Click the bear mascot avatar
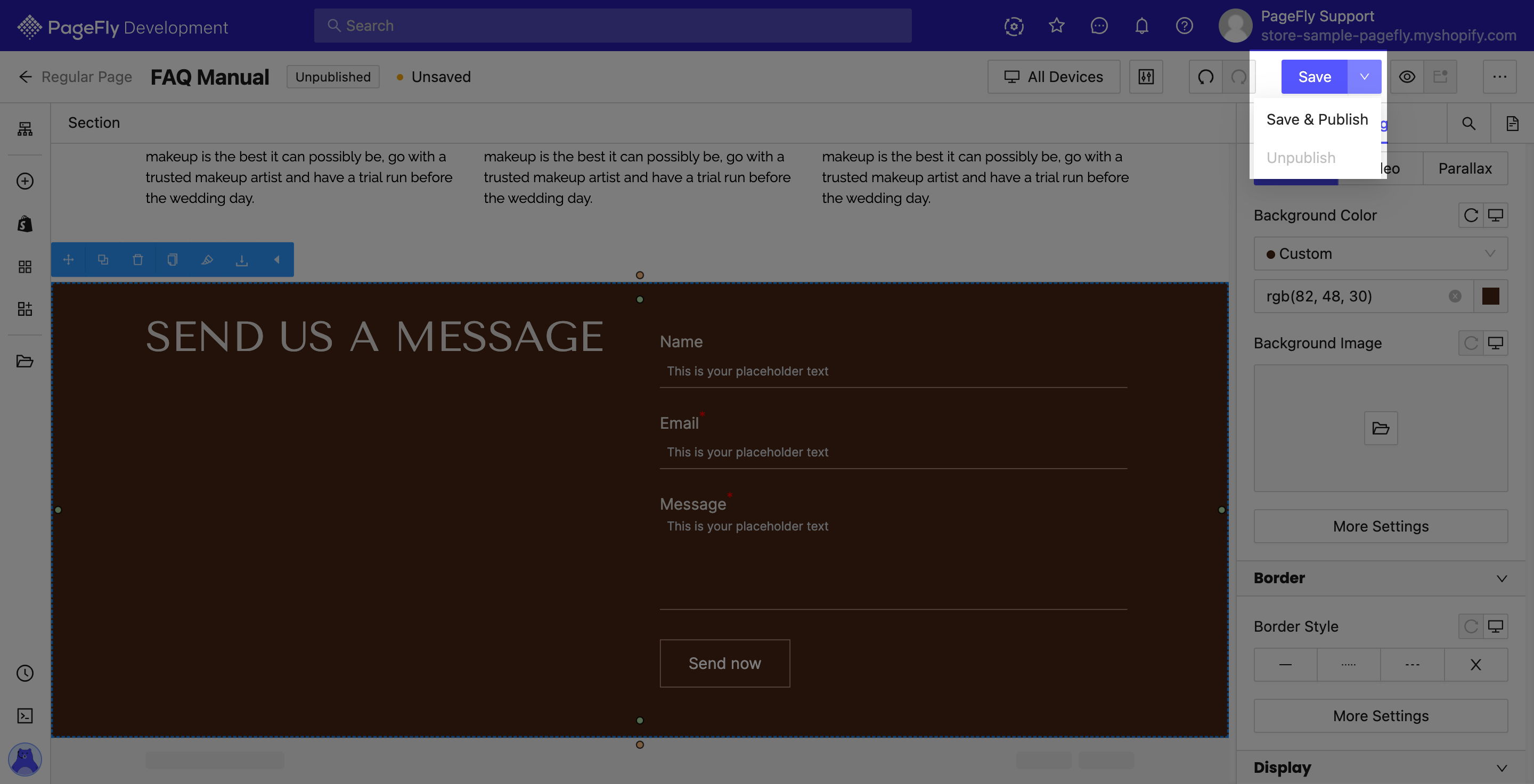Viewport: 1534px width, 784px height. [x=25, y=759]
